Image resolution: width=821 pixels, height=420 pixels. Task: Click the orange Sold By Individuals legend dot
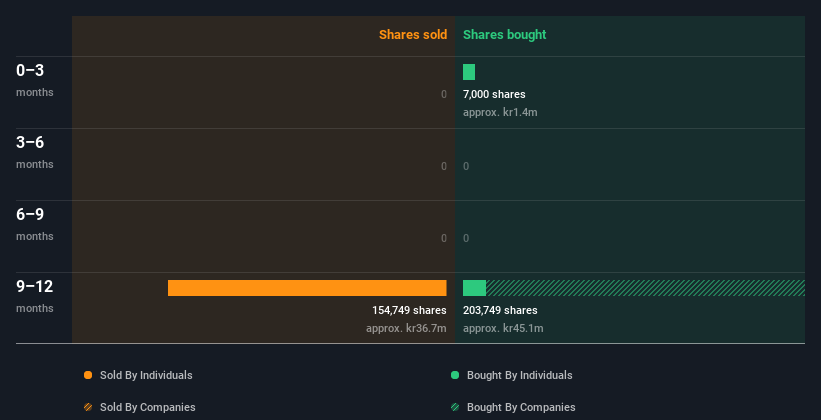[x=88, y=375]
